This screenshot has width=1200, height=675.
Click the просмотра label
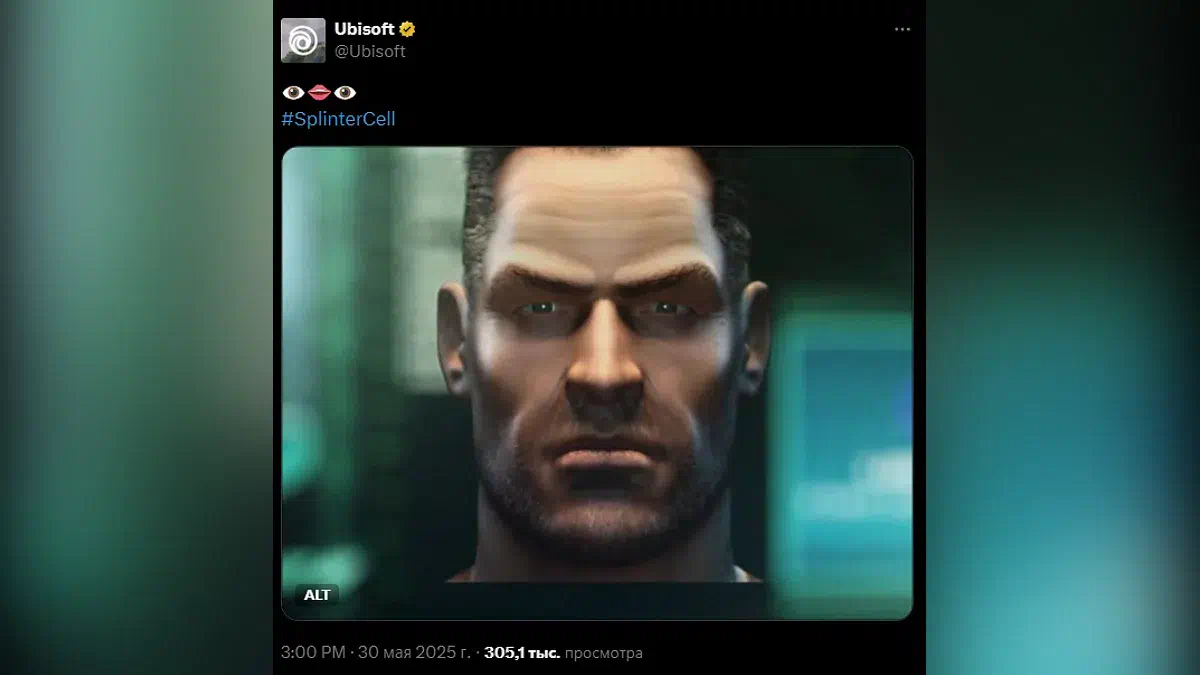tap(604, 653)
